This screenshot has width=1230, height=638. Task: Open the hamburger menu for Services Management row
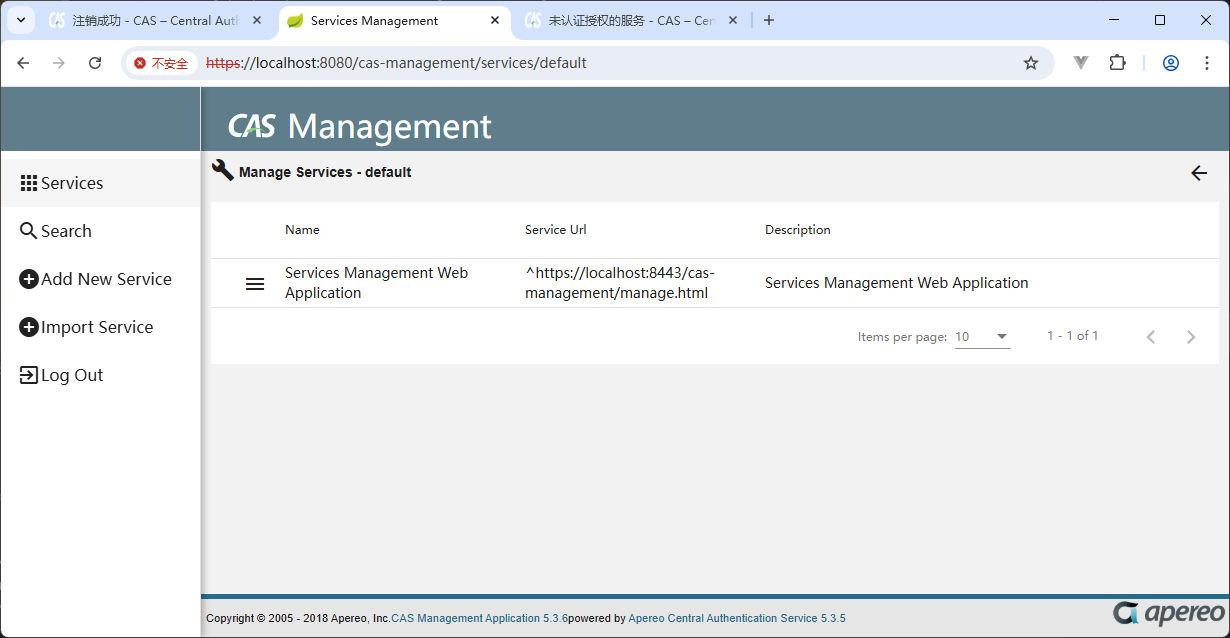coord(255,284)
